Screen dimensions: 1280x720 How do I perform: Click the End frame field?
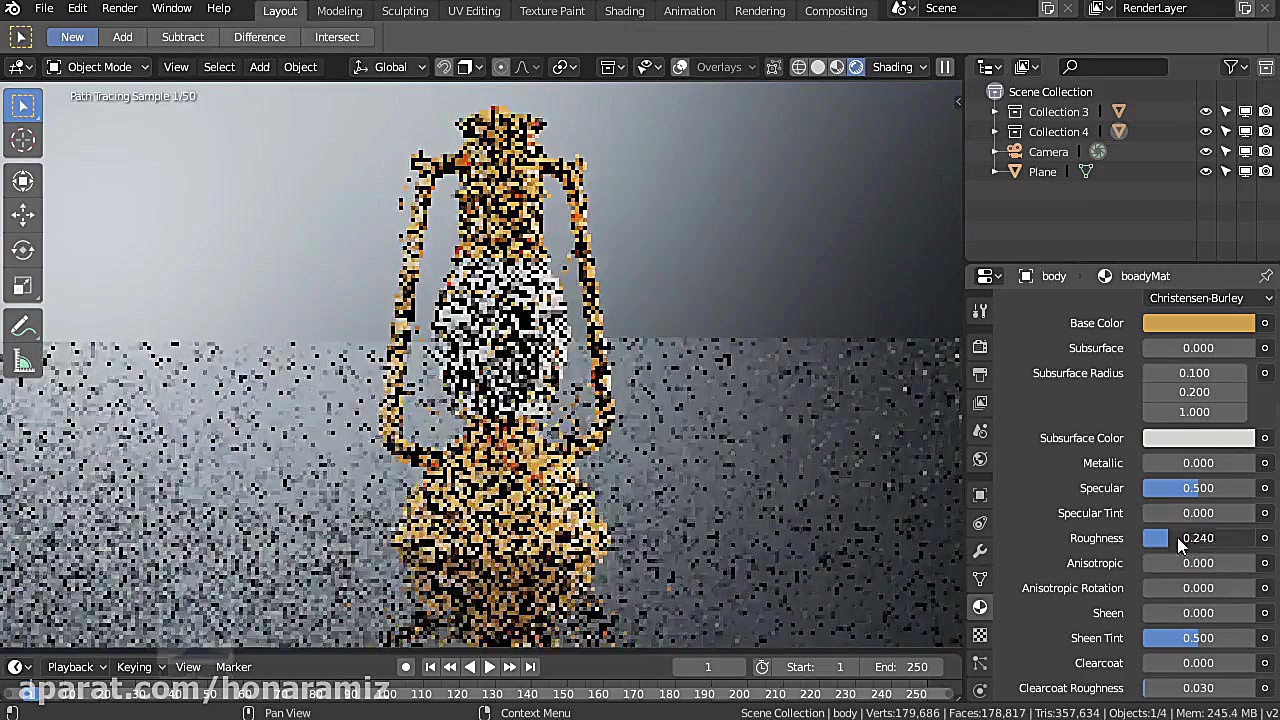coord(901,667)
